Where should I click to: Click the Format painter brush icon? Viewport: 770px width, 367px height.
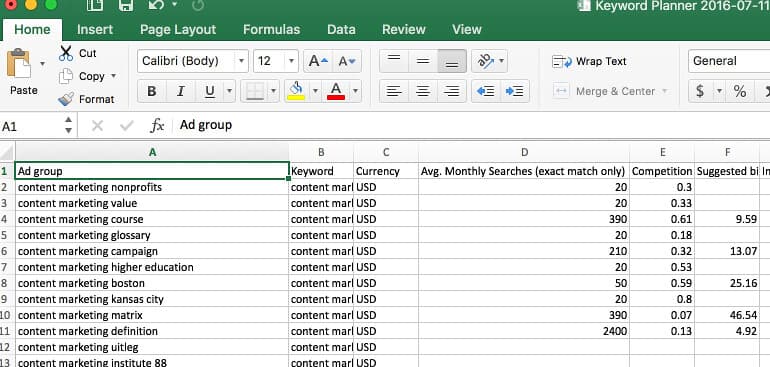click(66, 99)
